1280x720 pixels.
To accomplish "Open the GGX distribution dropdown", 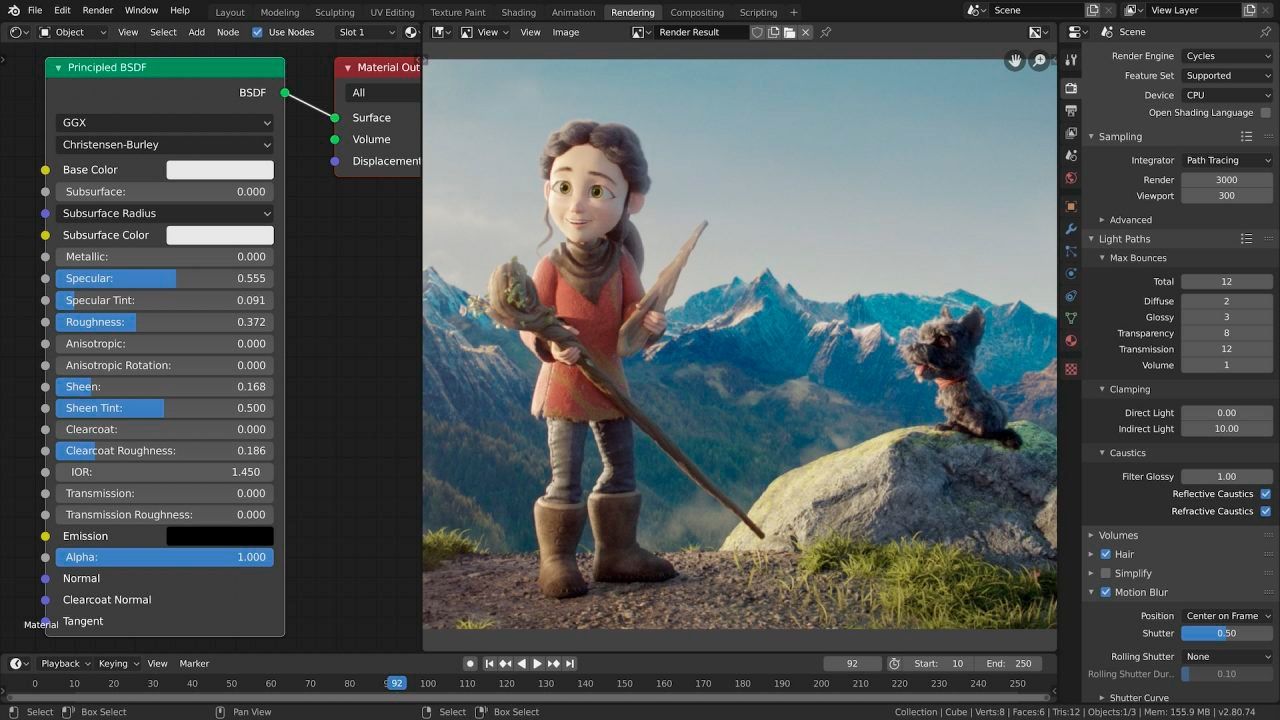I will pos(165,123).
